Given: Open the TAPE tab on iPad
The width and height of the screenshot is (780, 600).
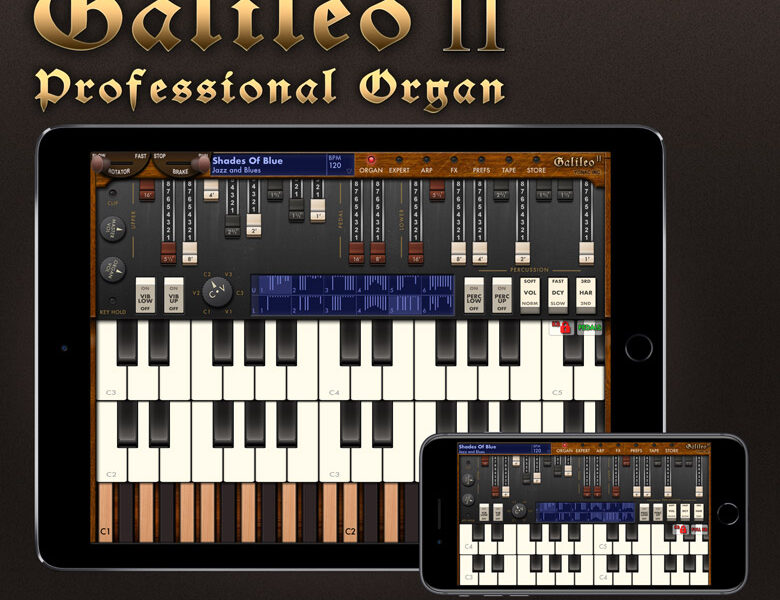Looking at the screenshot, I should point(508,165).
